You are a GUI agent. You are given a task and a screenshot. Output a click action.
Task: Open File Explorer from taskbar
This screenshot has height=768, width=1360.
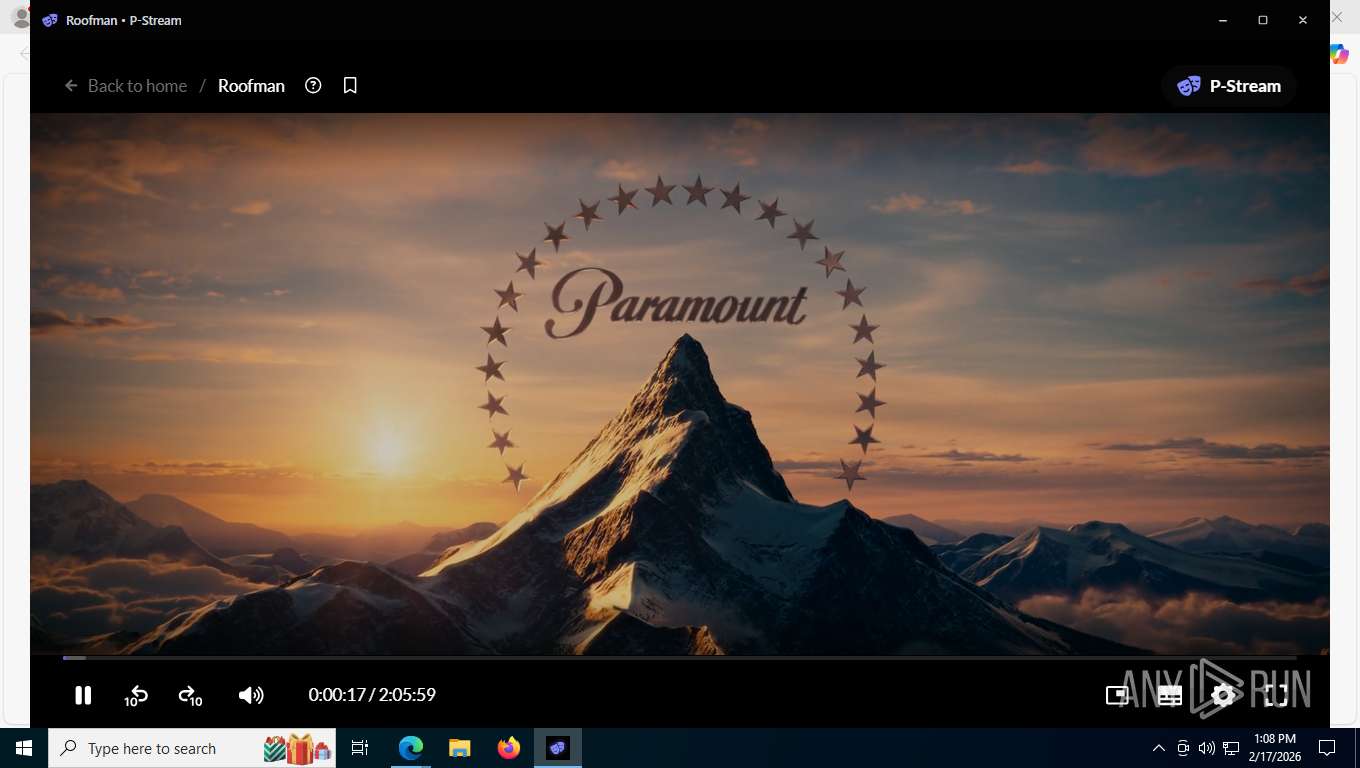[x=460, y=748]
